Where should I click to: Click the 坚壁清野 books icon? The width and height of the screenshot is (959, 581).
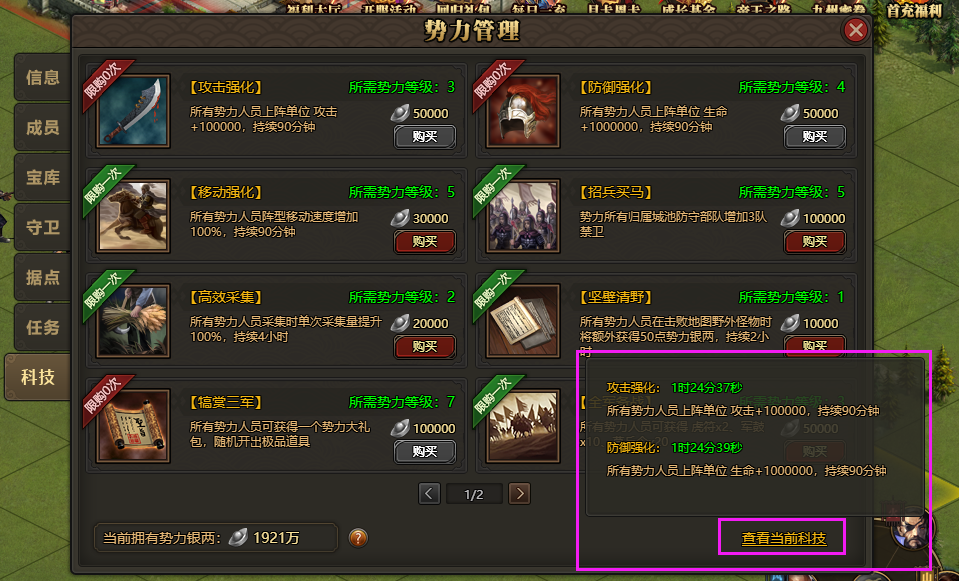[523, 321]
